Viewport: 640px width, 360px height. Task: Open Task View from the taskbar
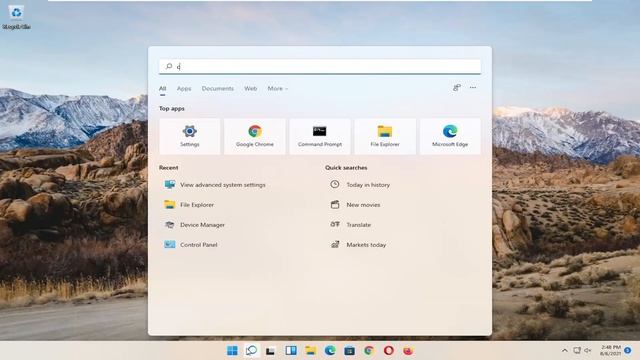(270, 351)
